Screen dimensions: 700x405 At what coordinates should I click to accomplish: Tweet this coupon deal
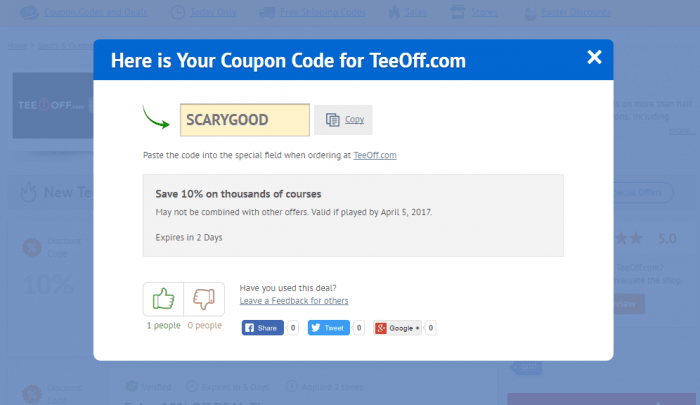(x=329, y=328)
